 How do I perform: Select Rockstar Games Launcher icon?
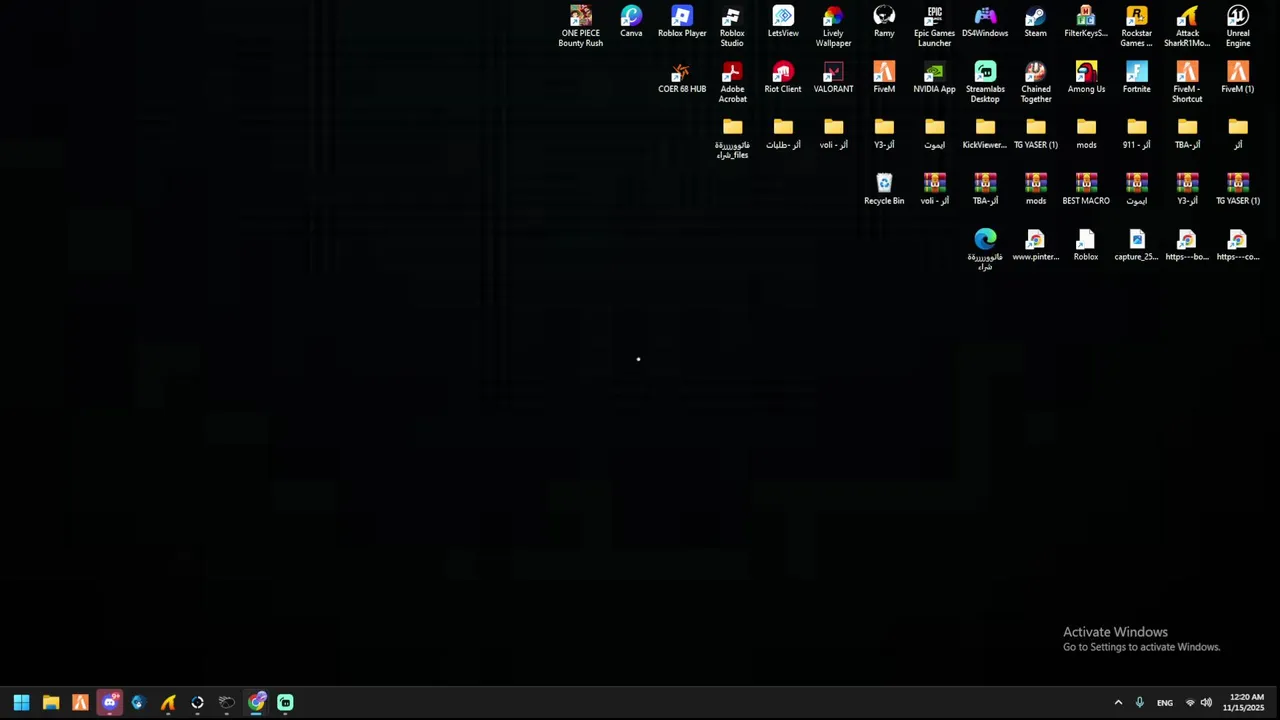coord(1136,26)
